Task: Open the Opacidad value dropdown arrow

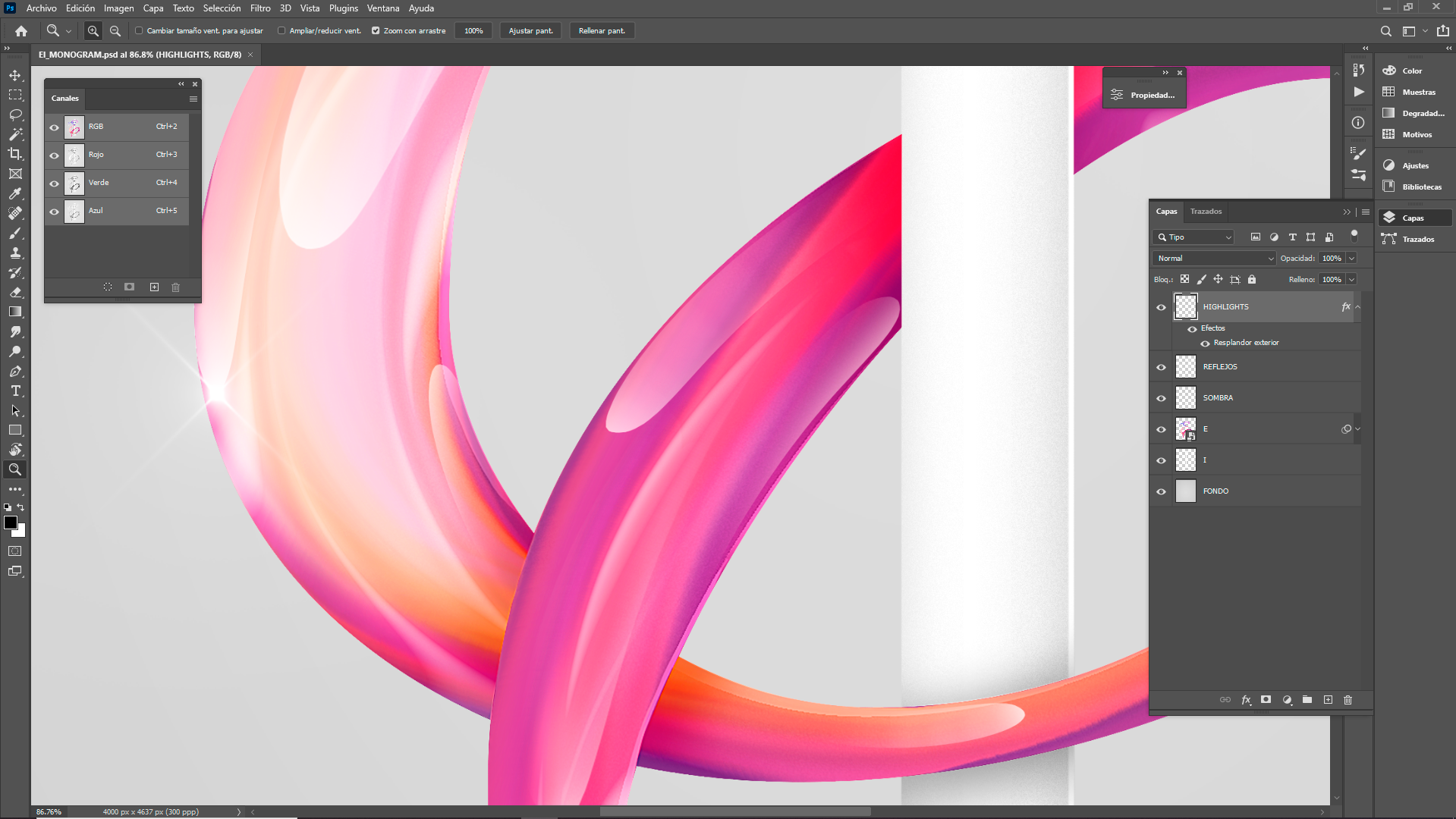Action: tap(1351, 259)
